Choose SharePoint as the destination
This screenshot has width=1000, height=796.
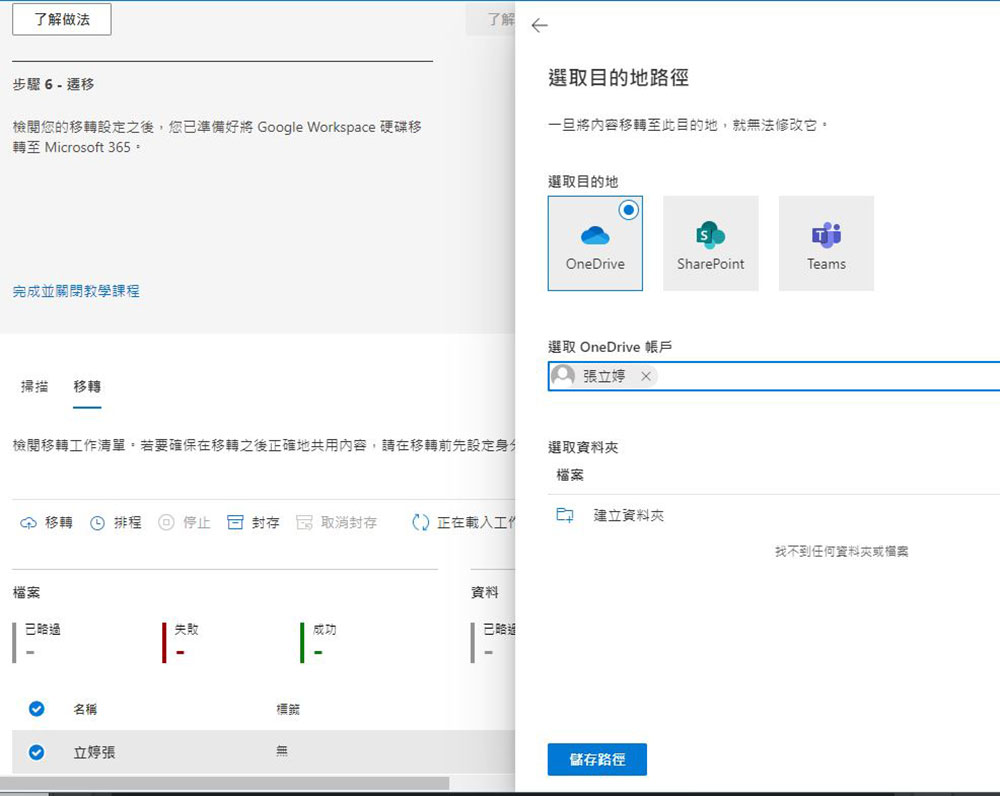[x=710, y=243]
